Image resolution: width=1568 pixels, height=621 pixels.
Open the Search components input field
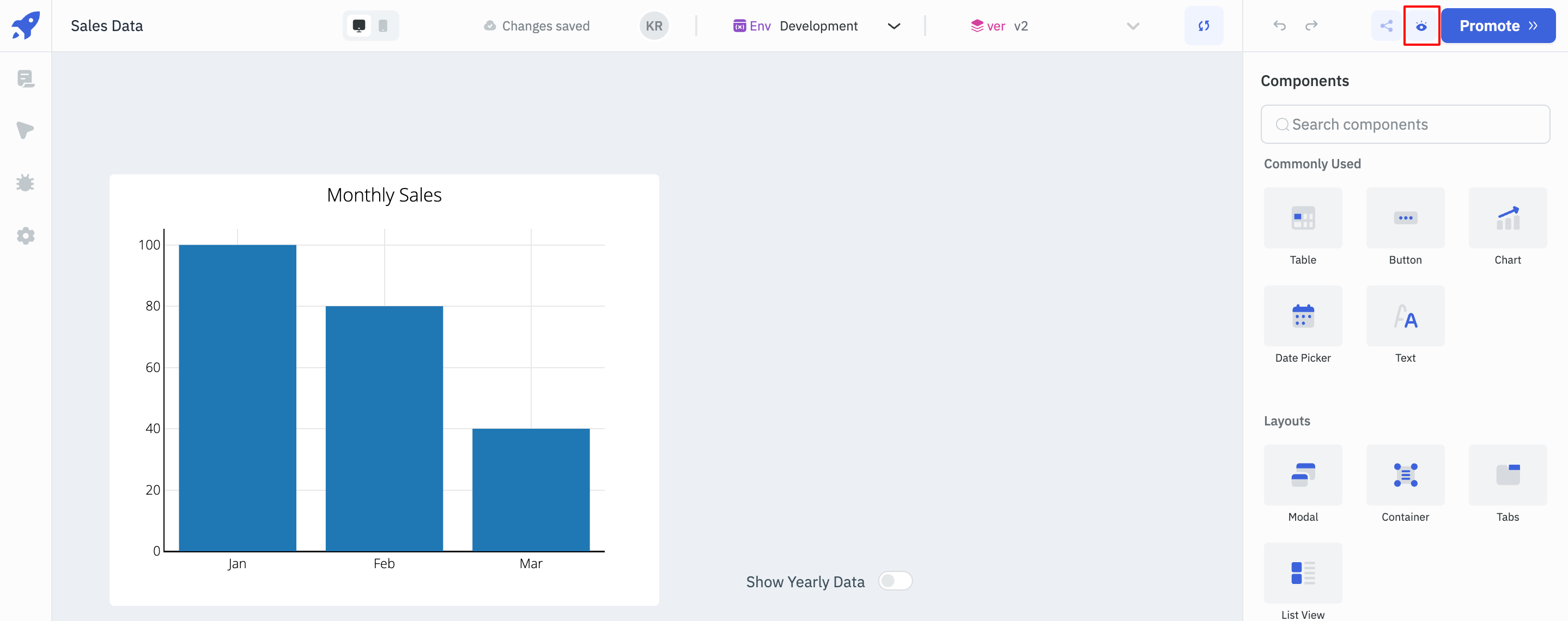click(1405, 124)
